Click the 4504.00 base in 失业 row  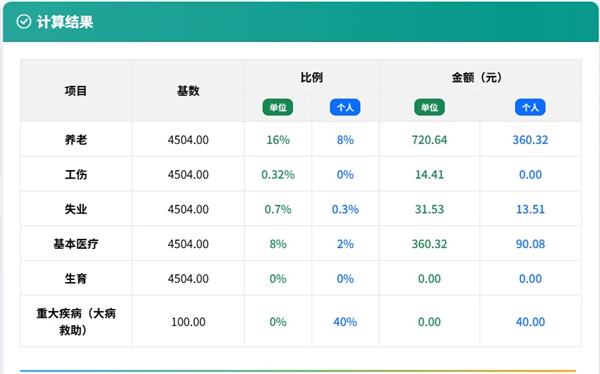coord(188,209)
